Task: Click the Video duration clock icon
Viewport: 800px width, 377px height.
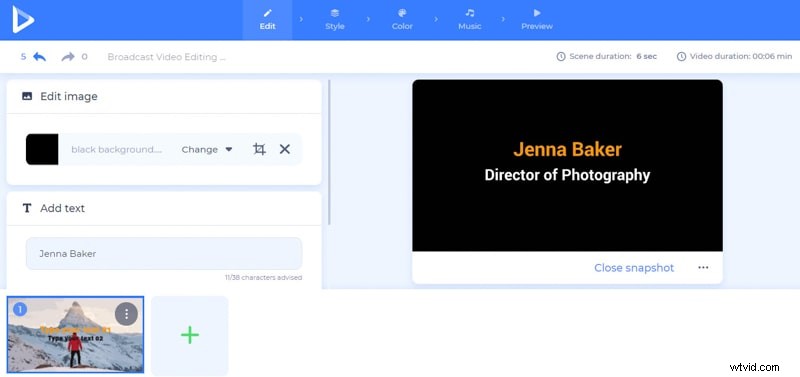Action: [x=681, y=57]
